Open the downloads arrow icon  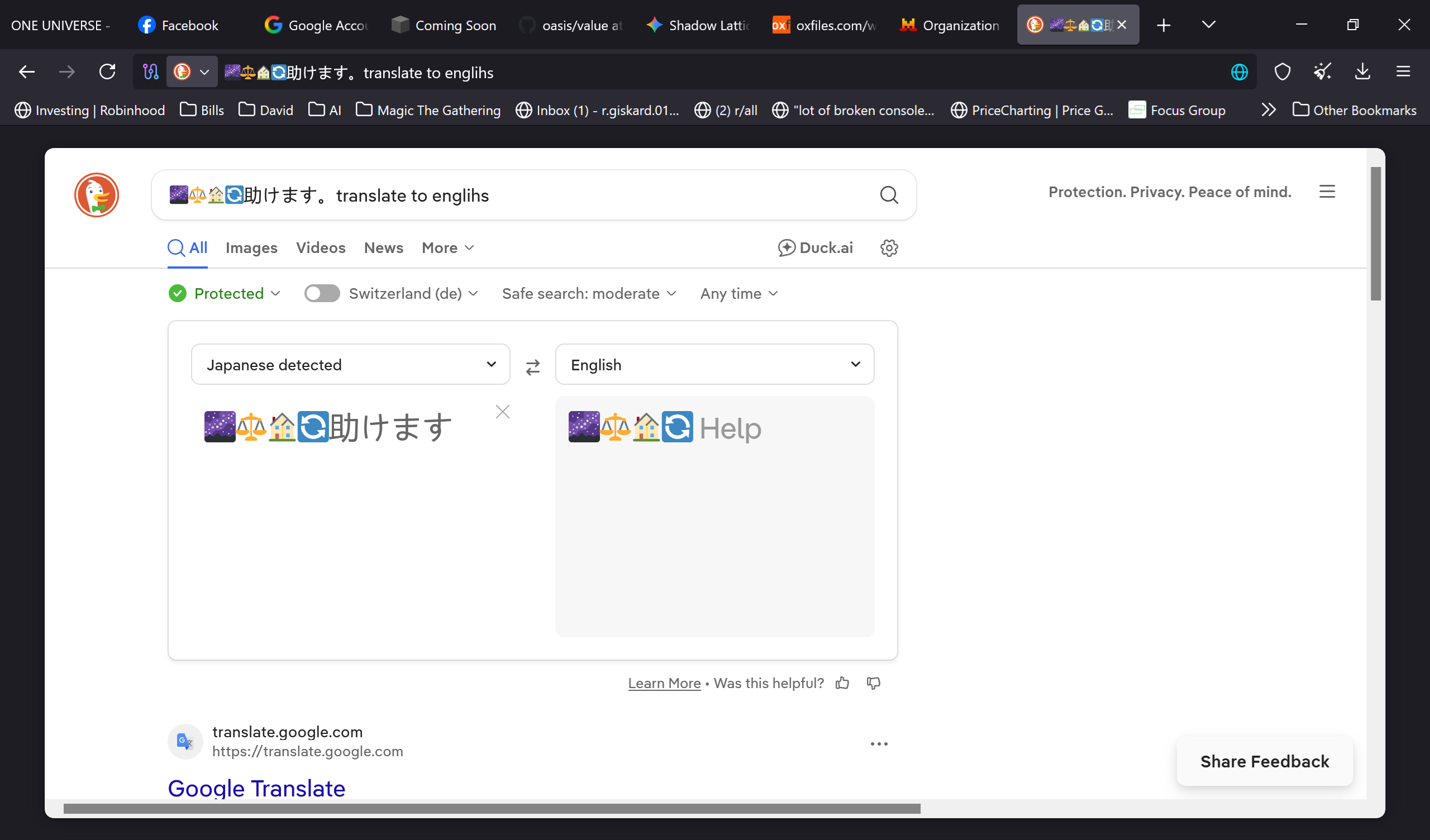[x=1362, y=72]
